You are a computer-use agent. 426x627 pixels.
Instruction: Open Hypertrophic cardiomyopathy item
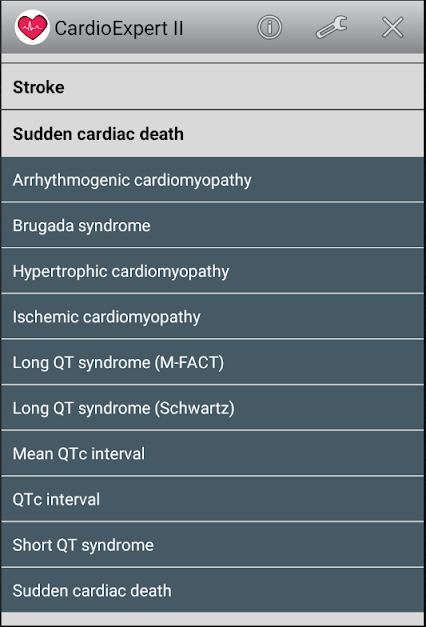pyautogui.click(x=212, y=271)
